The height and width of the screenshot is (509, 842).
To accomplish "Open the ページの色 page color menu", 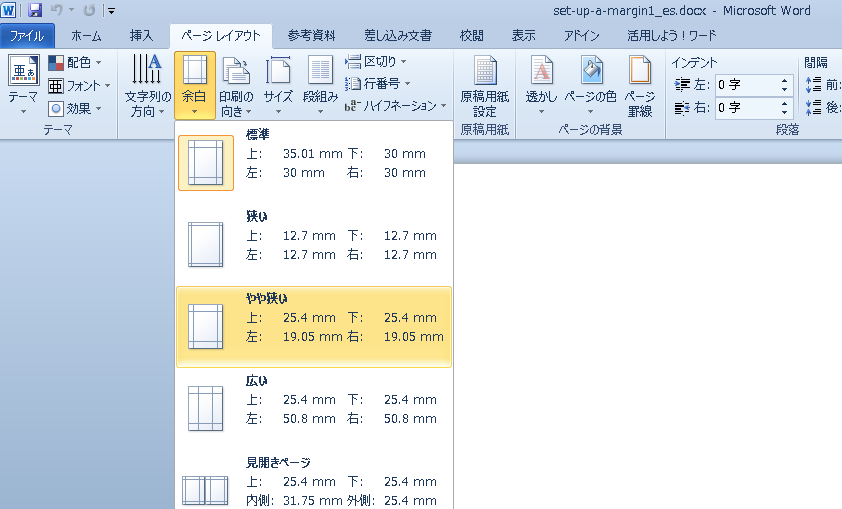I will point(591,85).
